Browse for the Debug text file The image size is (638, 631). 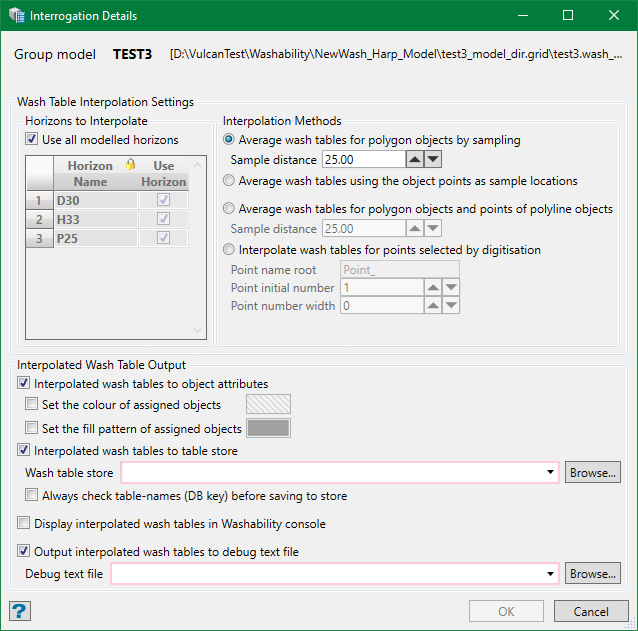(x=593, y=574)
